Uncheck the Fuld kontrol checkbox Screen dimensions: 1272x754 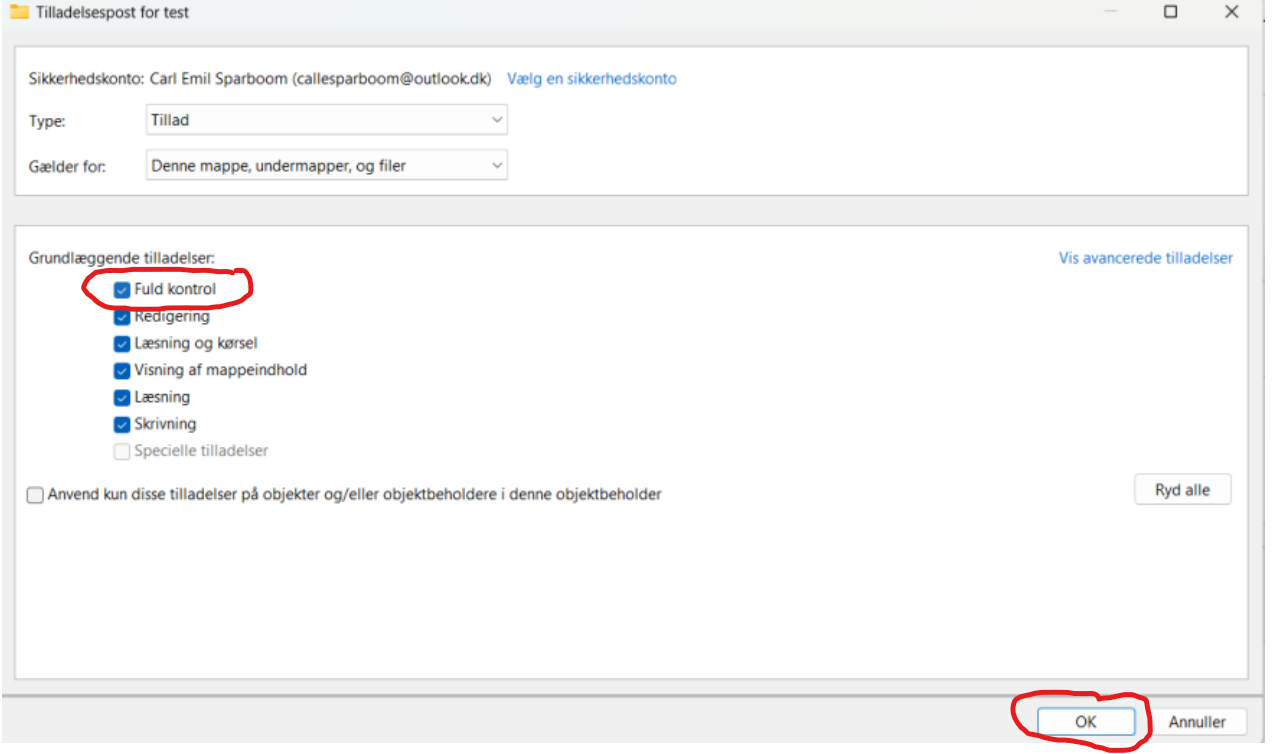pyautogui.click(x=122, y=290)
